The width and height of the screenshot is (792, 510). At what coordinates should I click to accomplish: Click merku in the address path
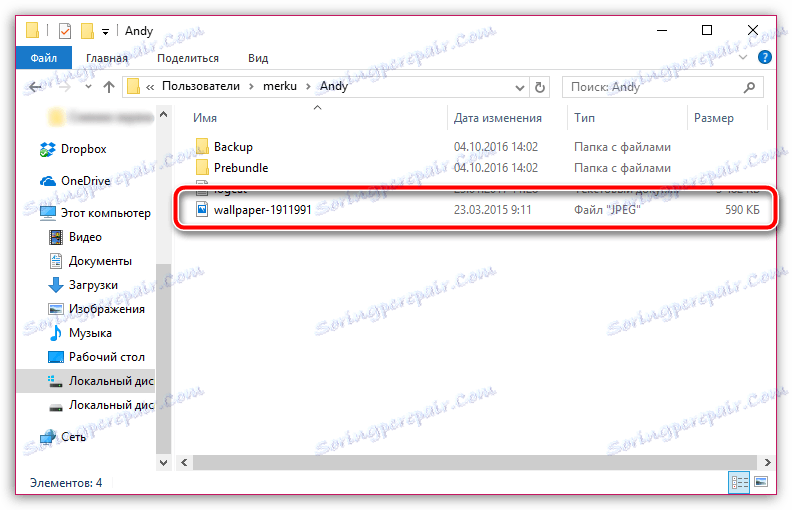(x=279, y=86)
